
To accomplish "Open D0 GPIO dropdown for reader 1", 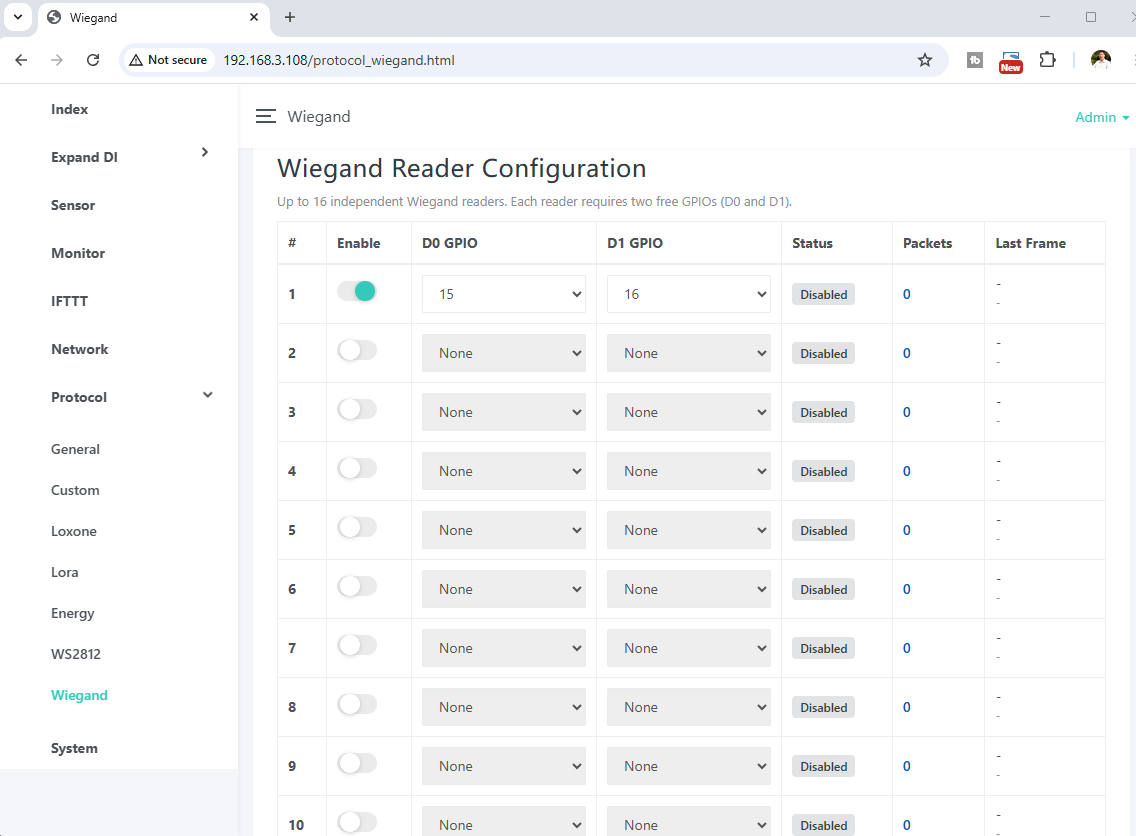I will tap(504, 294).
